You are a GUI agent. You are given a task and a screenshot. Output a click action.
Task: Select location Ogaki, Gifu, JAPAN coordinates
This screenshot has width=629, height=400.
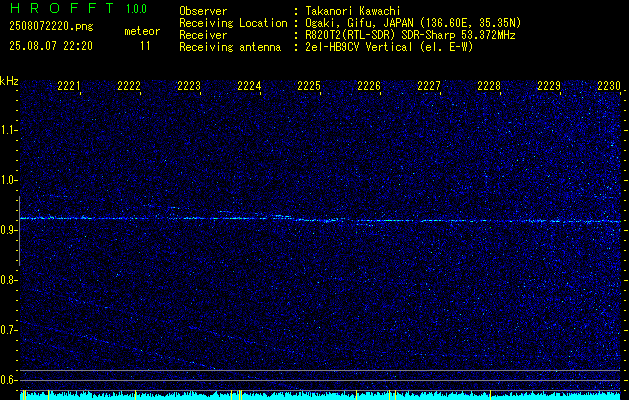pos(413,23)
